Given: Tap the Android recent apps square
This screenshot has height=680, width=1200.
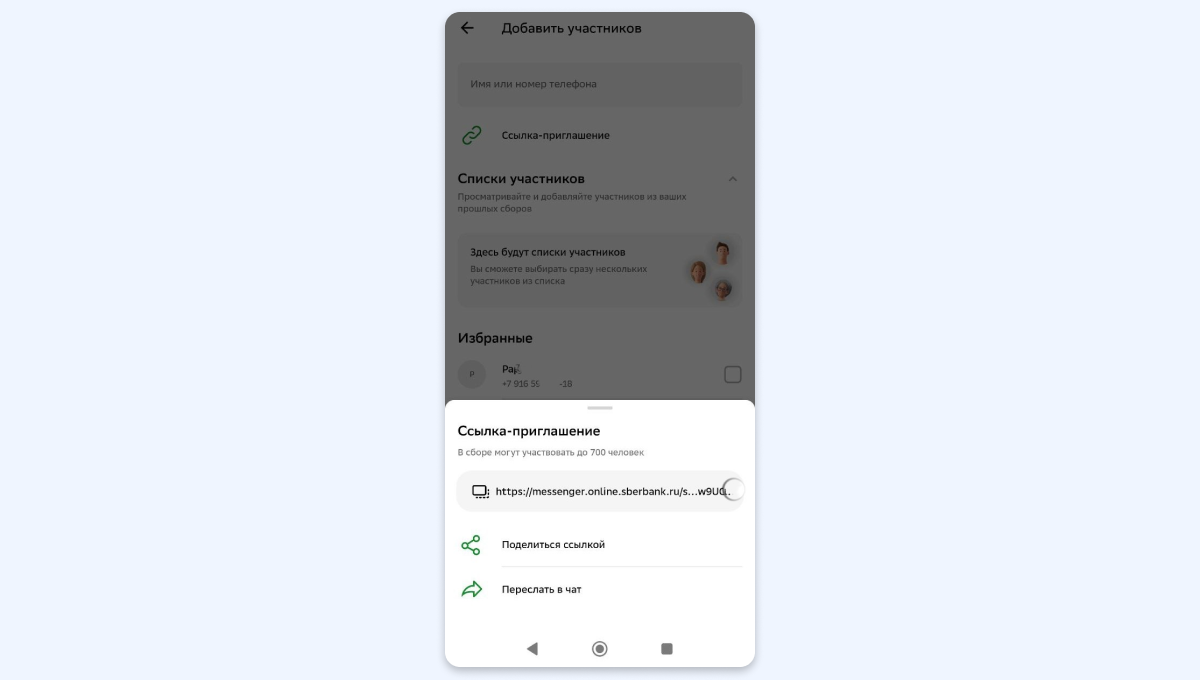Looking at the screenshot, I should [667, 649].
